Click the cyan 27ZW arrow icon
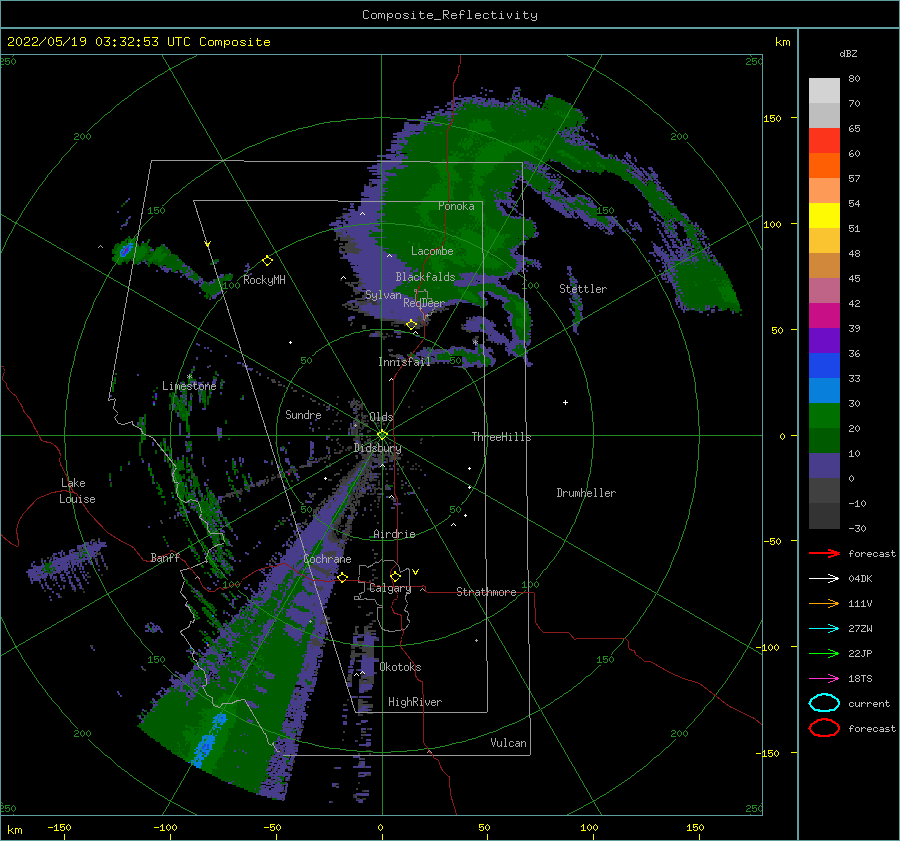Image resolution: width=900 pixels, height=841 pixels. point(824,629)
